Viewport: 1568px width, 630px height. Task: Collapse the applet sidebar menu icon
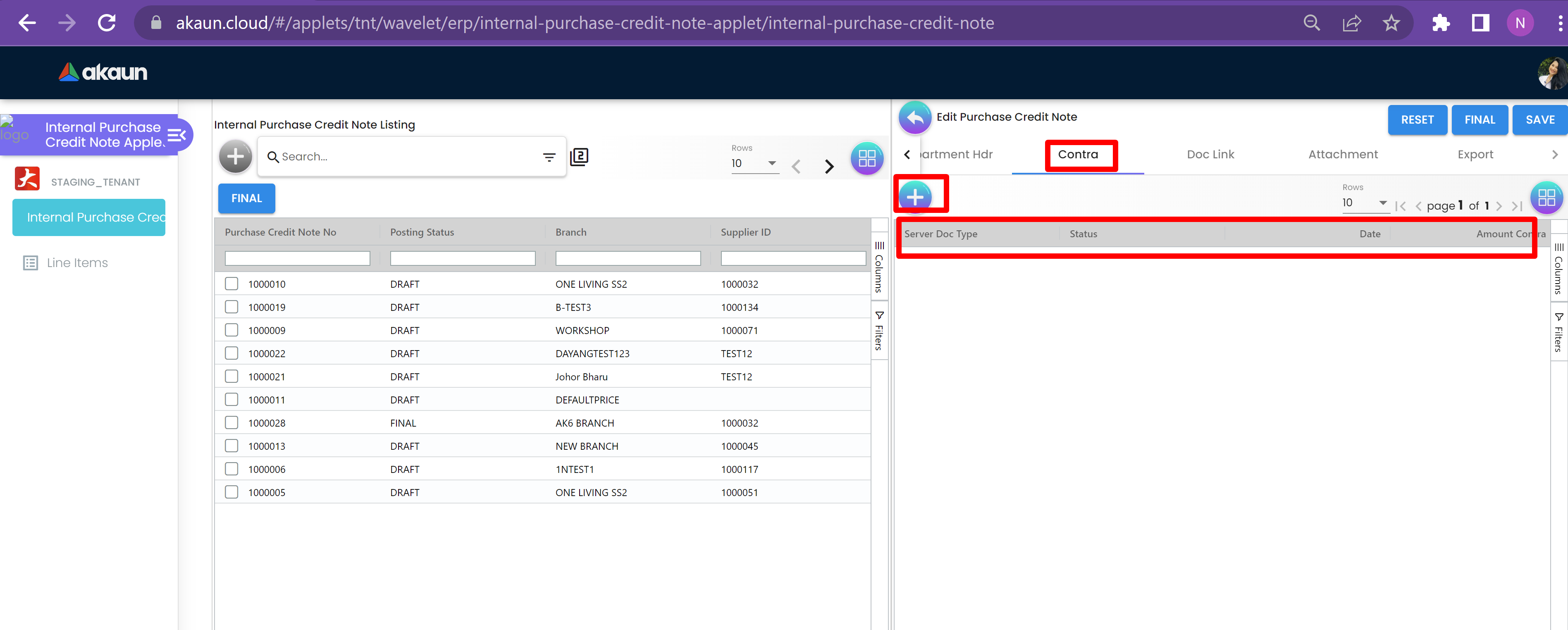(177, 135)
